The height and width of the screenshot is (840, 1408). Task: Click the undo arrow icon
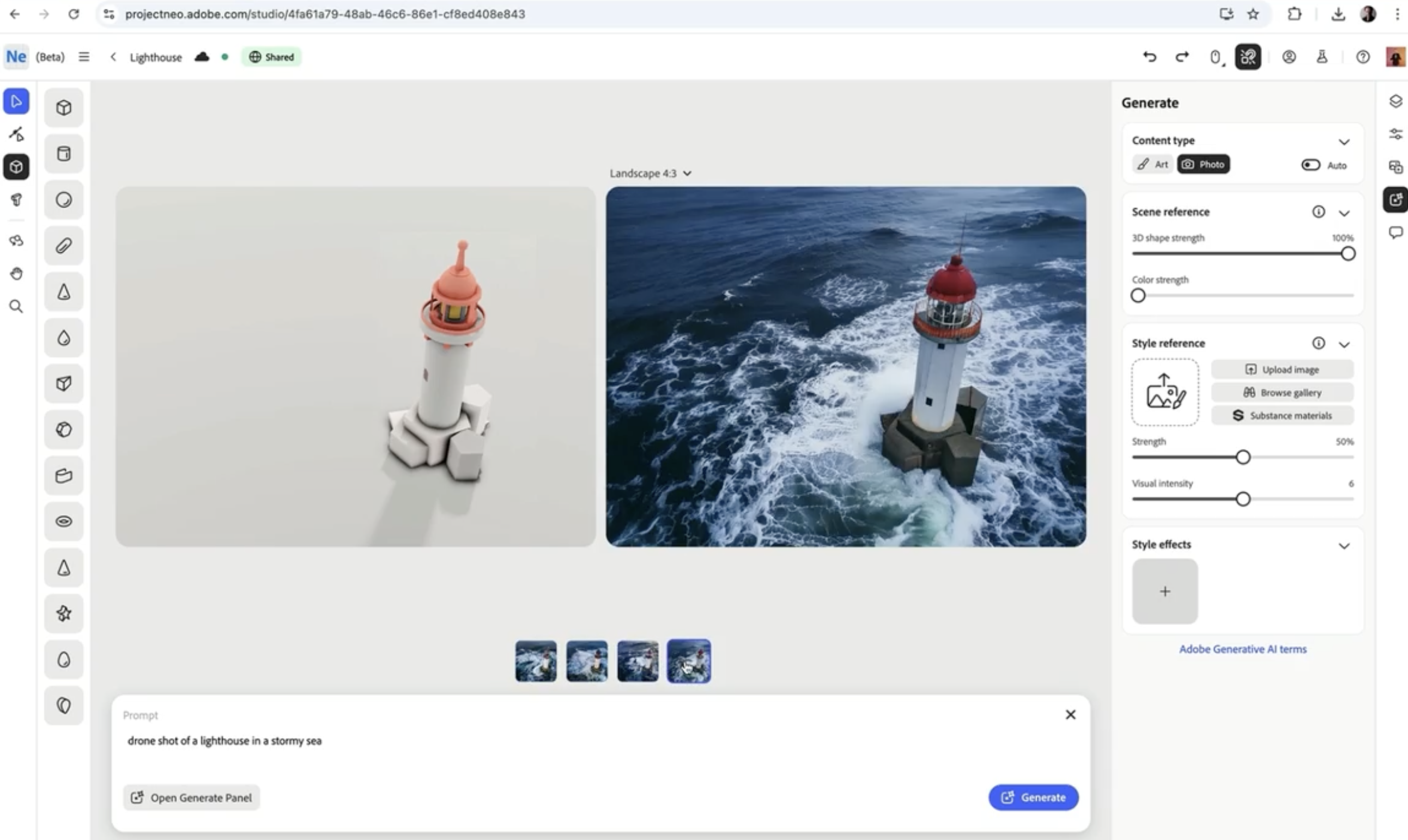(x=1149, y=57)
